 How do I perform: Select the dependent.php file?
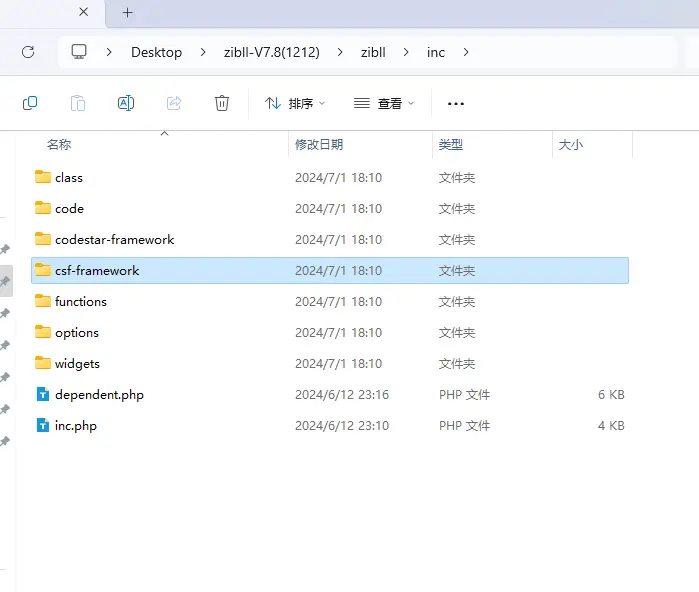coord(99,394)
